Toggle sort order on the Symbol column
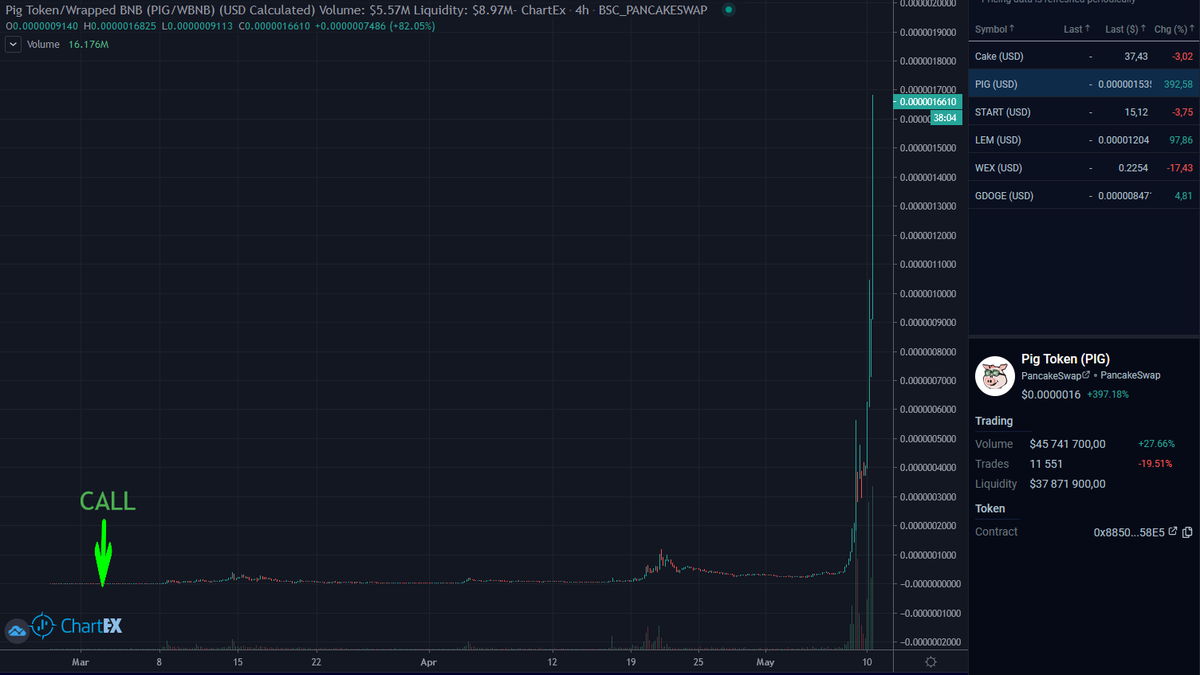 coord(991,29)
